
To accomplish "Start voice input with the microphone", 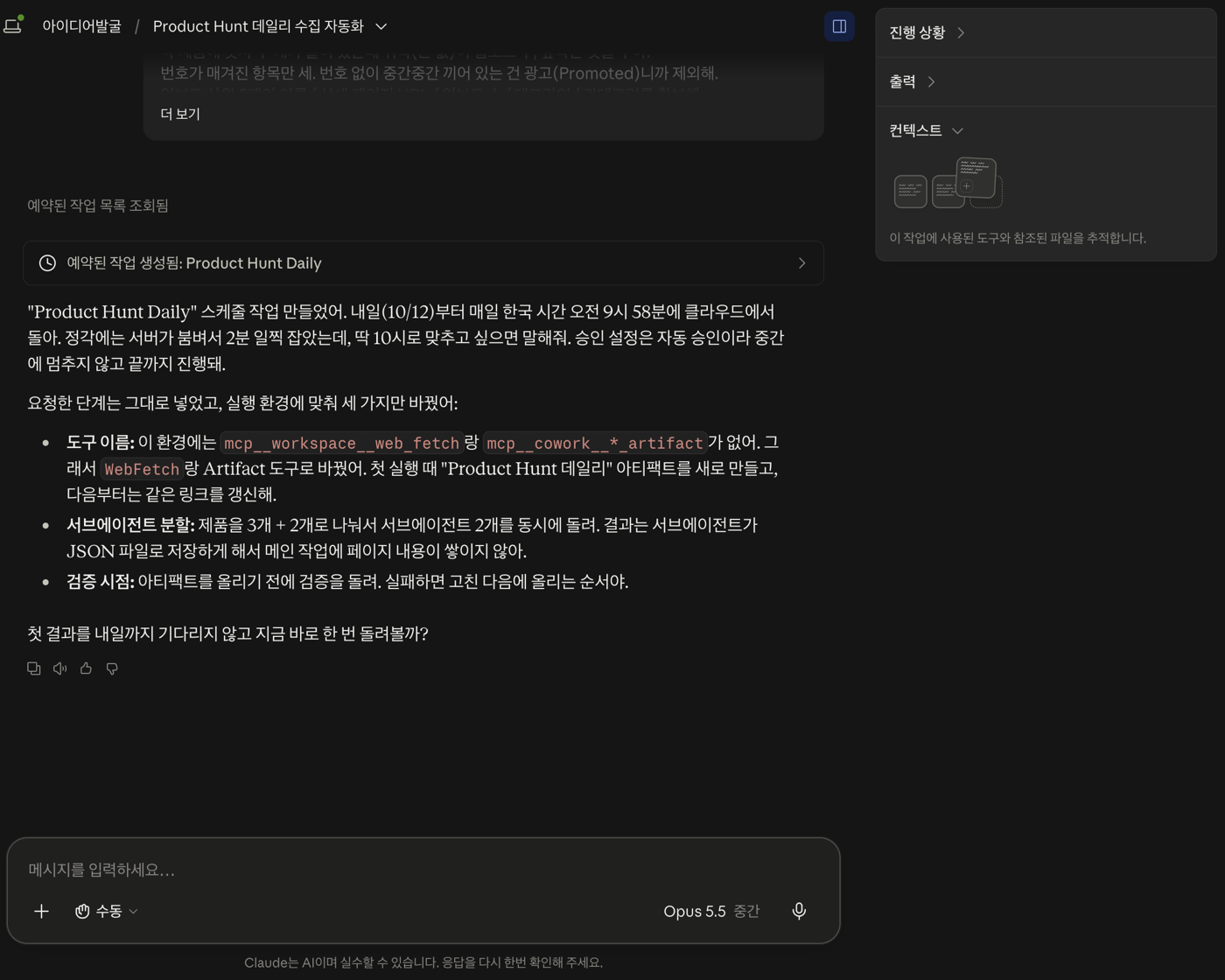I will point(799,911).
